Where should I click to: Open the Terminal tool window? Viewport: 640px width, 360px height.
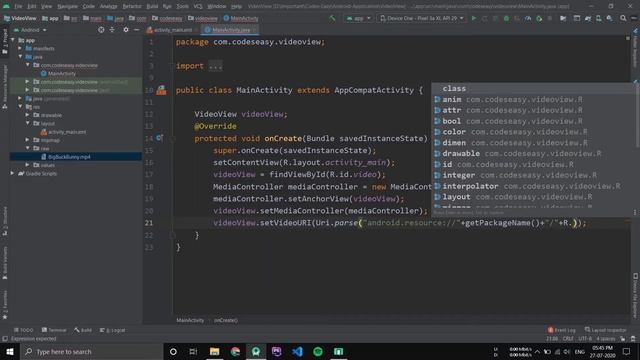[x=54, y=330]
